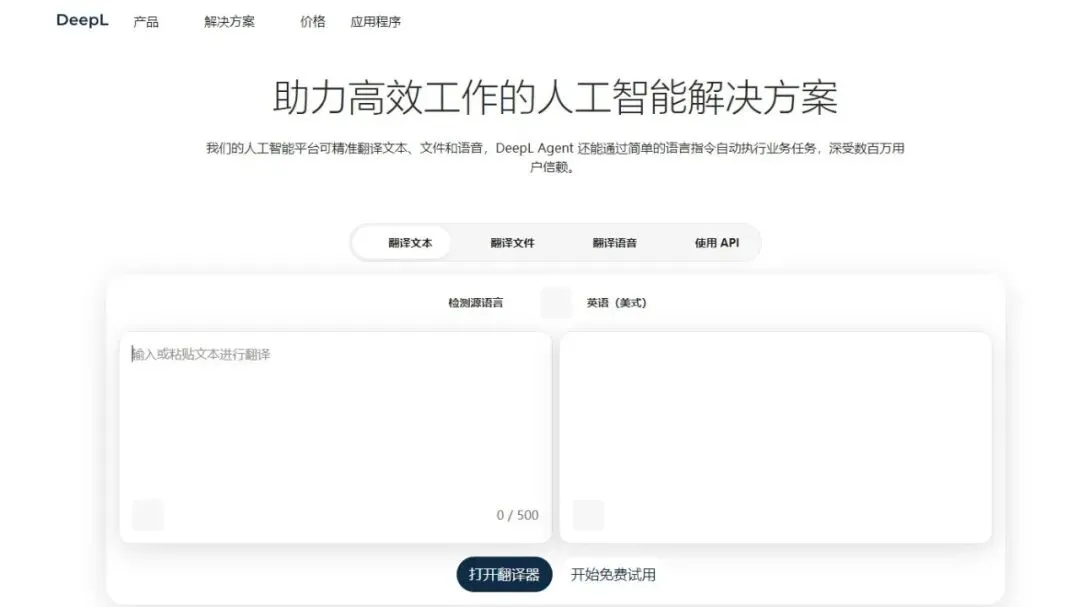1080x607 pixels.
Task: Switch to the 翻译语音 tab
Action: [614, 243]
